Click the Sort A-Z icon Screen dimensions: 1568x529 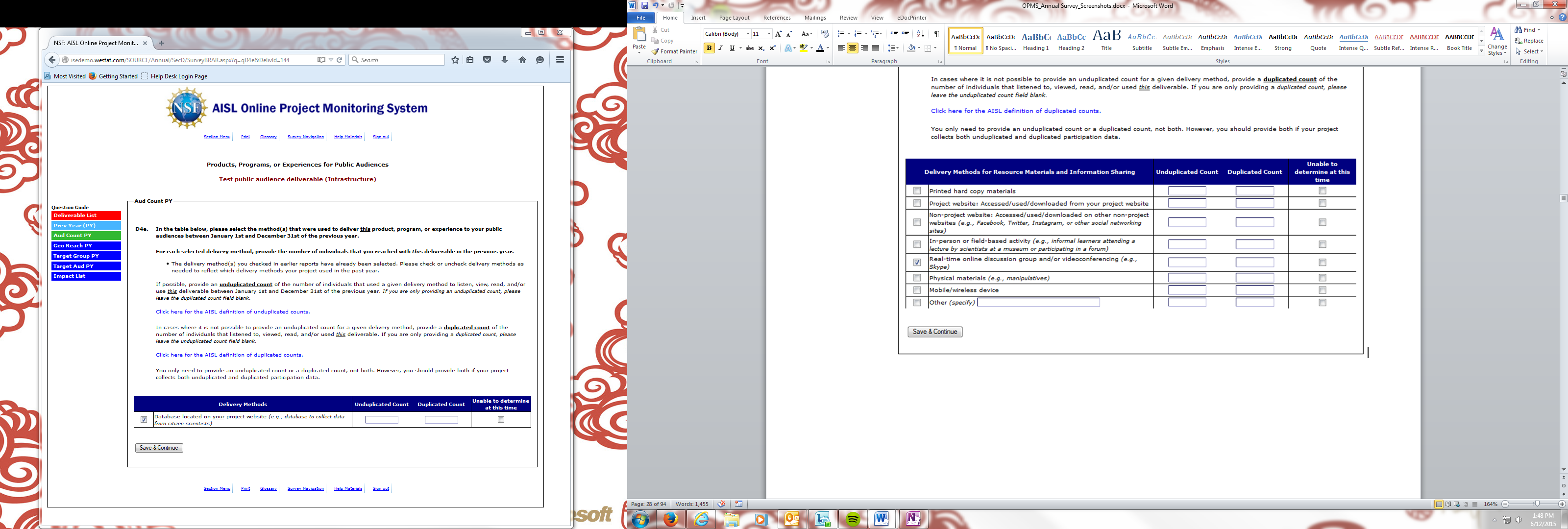(x=920, y=33)
